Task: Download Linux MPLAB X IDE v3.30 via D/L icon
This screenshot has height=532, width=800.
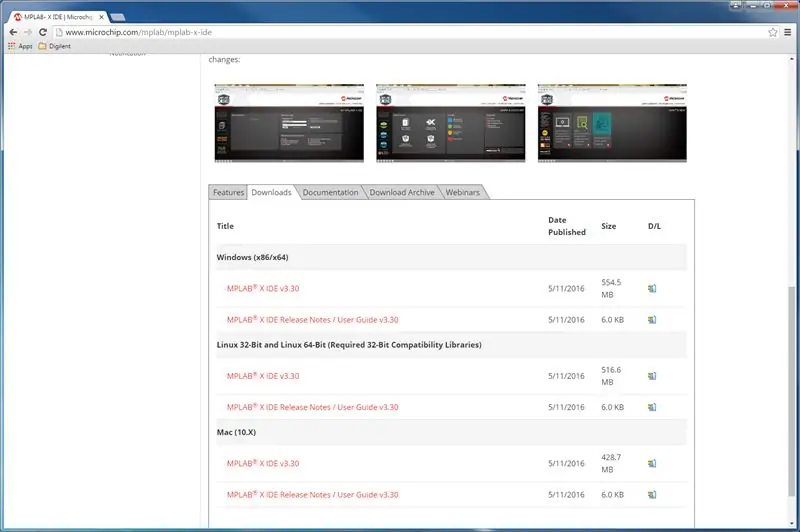Action: (652, 376)
